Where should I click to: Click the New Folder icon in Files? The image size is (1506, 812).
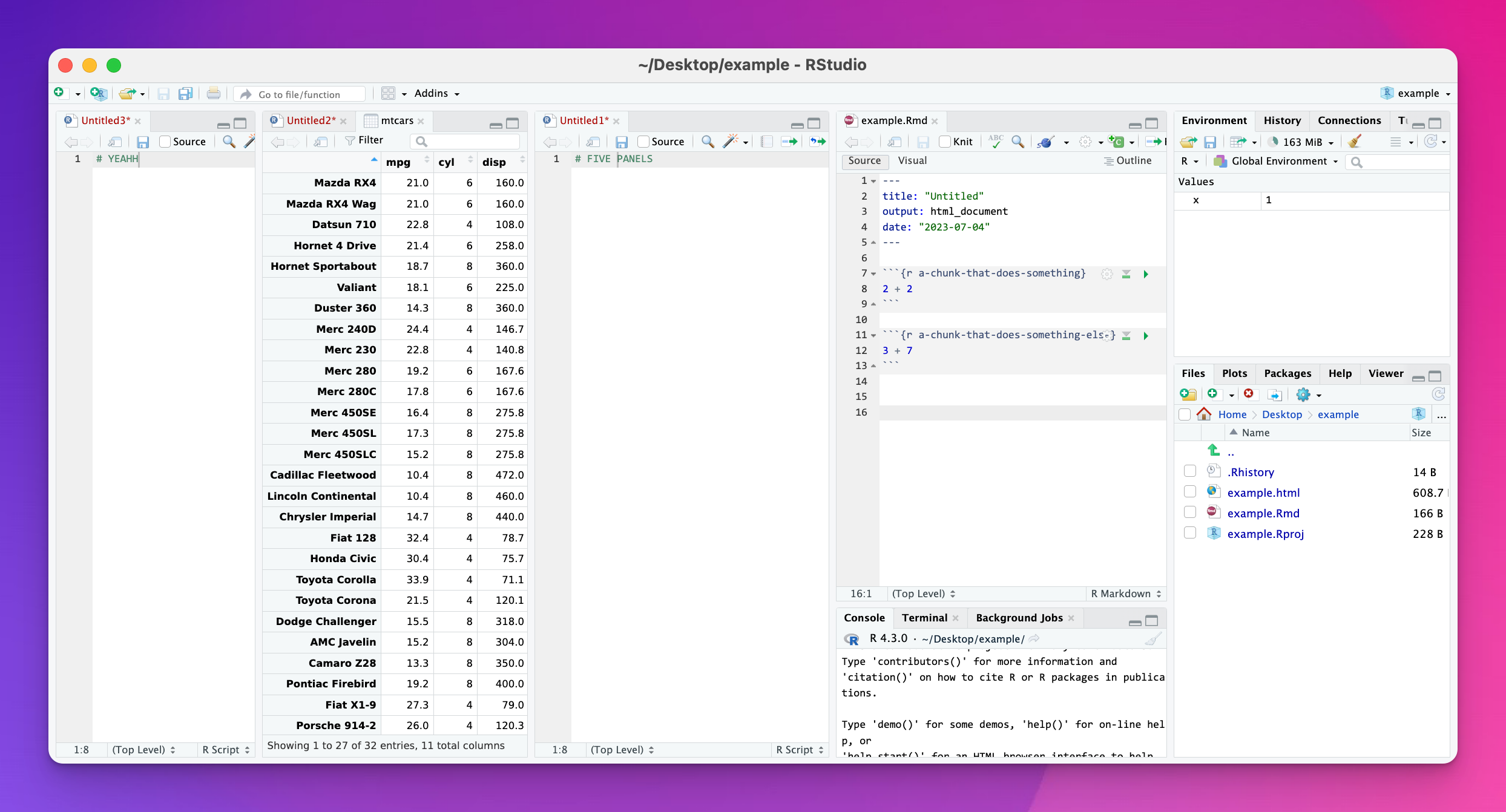(1188, 395)
